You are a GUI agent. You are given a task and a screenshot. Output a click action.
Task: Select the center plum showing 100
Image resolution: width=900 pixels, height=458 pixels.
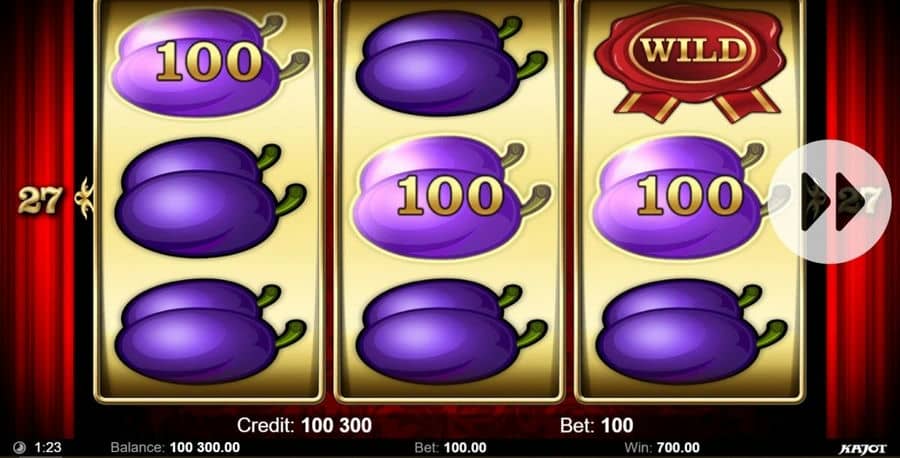coord(451,197)
